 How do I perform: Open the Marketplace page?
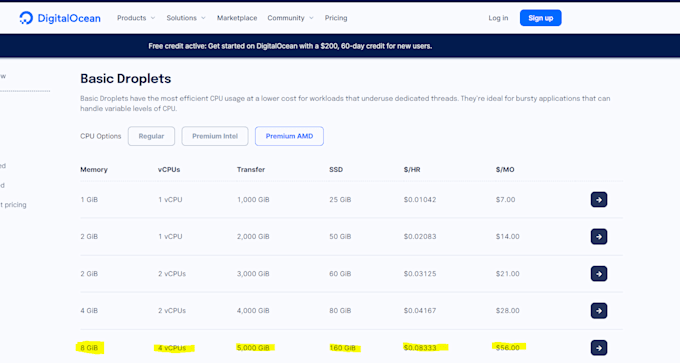coord(237,18)
